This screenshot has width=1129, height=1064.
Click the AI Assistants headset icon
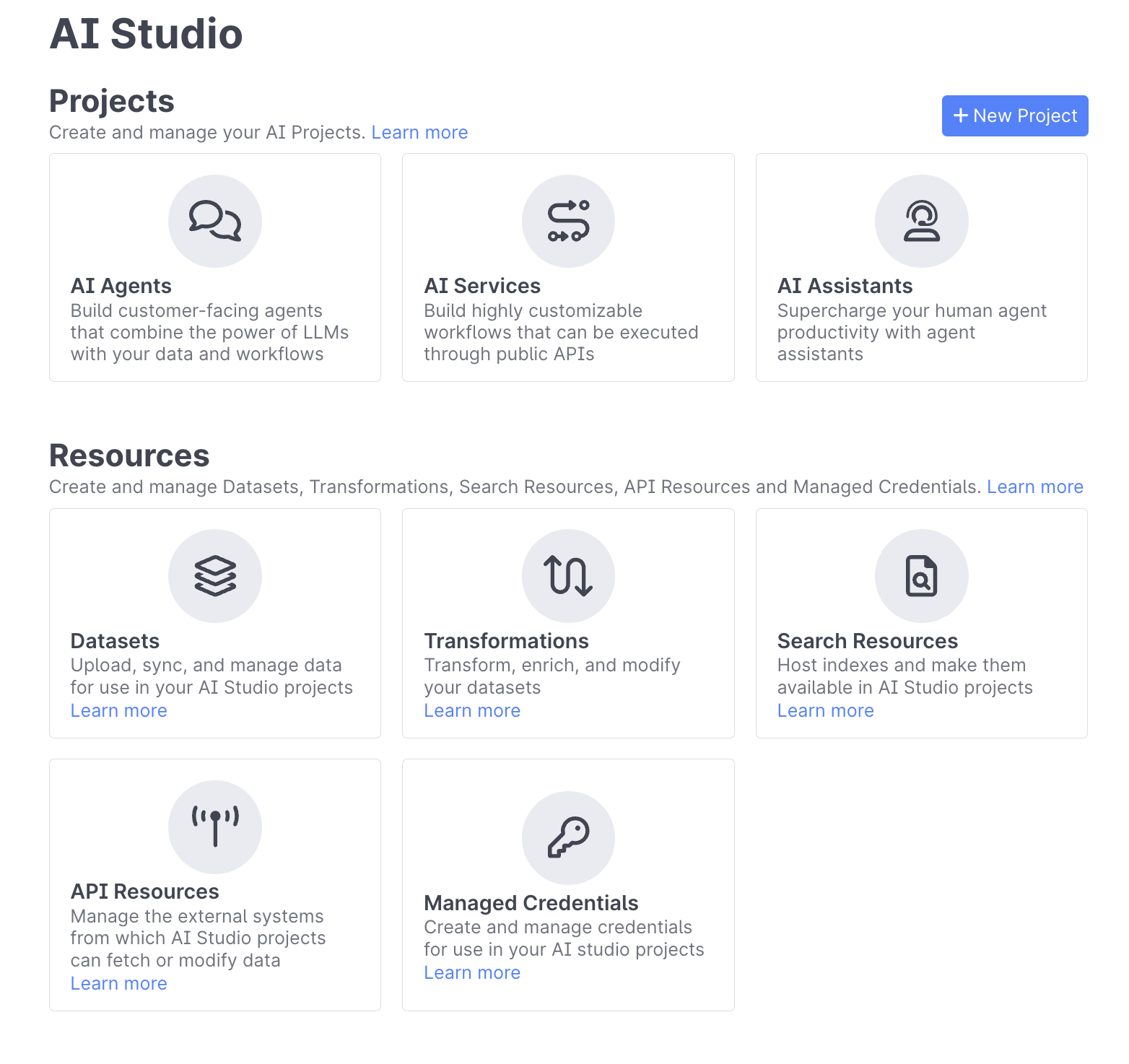[x=922, y=221]
